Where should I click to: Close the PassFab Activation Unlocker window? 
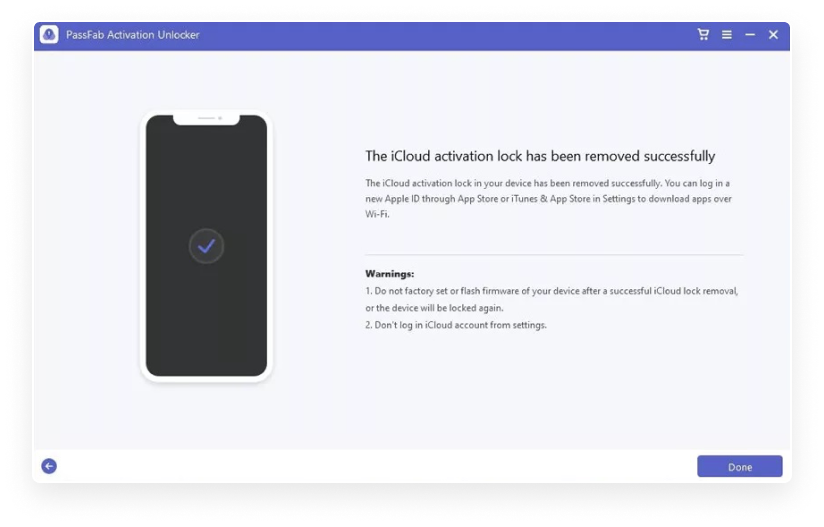[x=774, y=35]
